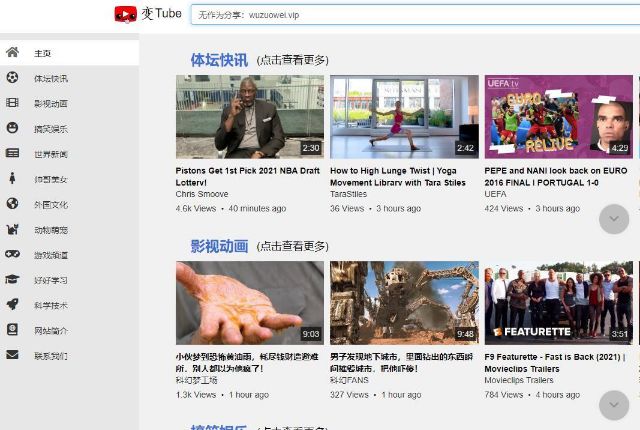Viewport: 640px width, 430px height.
Task: Click the smiley face icon for 搞笑娱乐
Action: 12,128
